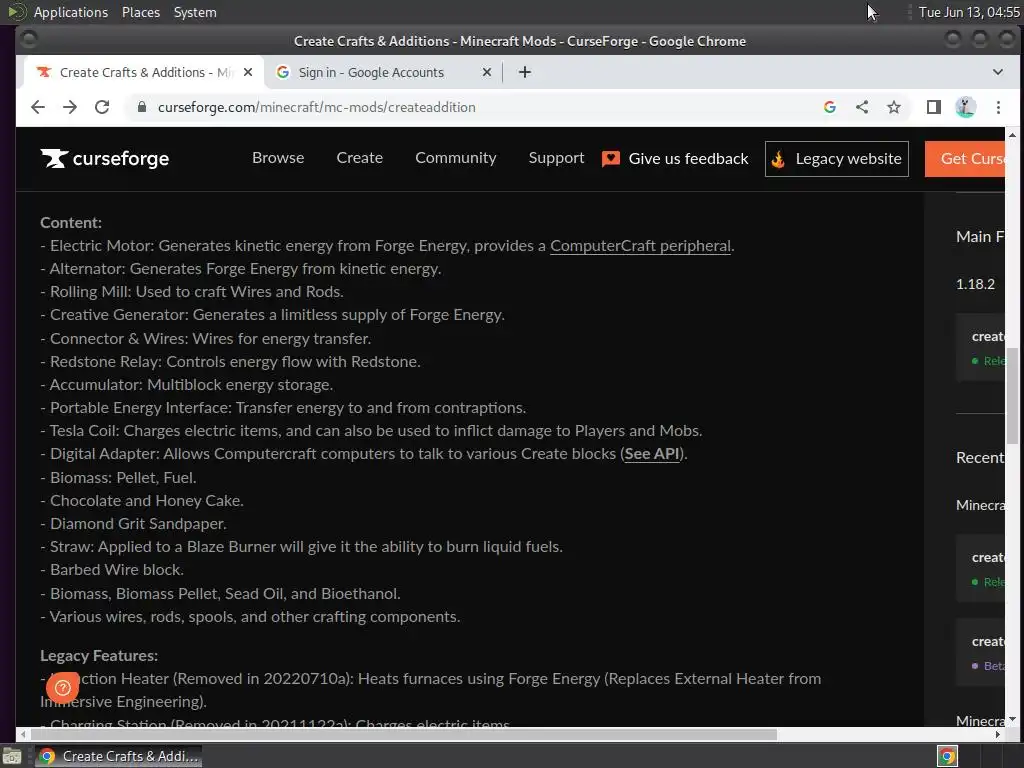
Task: Click 'Straw: Applied to a Blaze Burner' line
Action: (301, 547)
